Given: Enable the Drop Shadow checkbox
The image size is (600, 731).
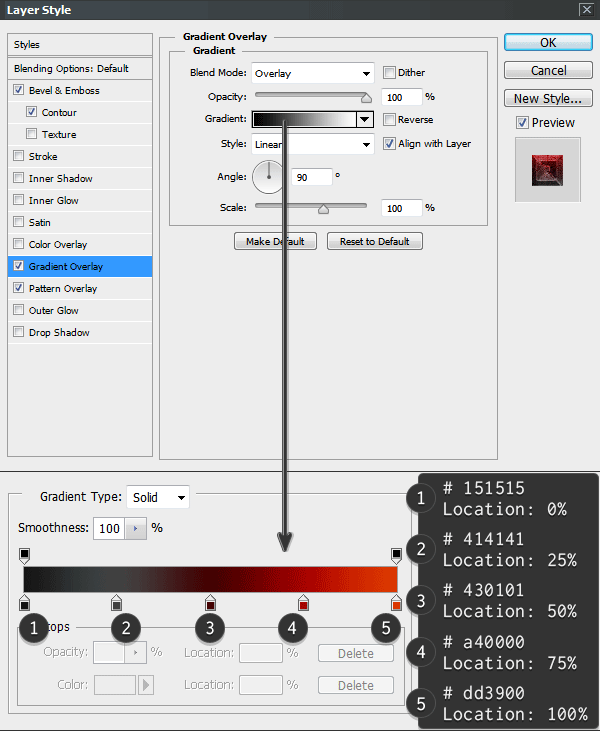Looking at the screenshot, I should click(x=18, y=331).
